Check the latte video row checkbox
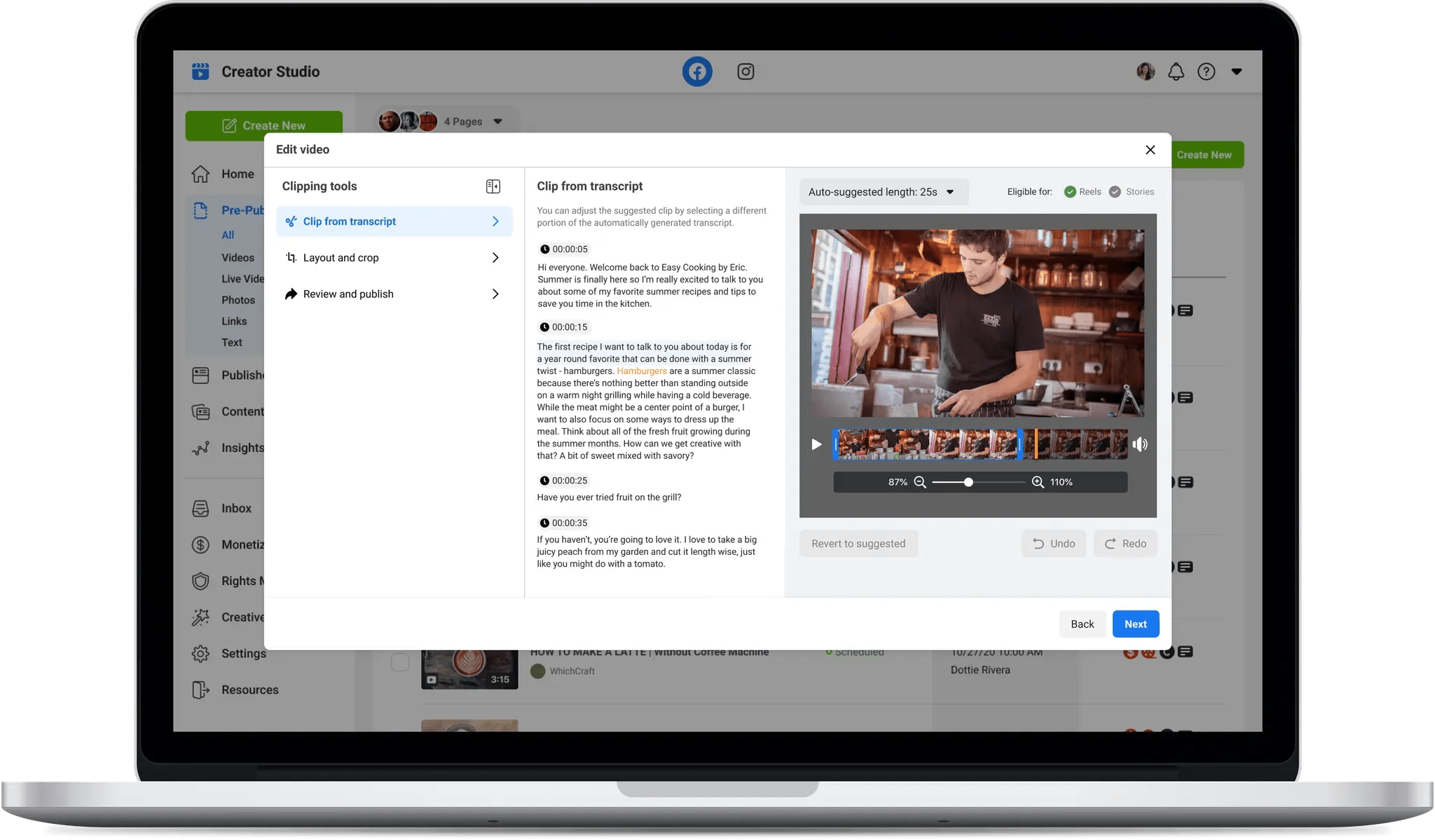This screenshot has height=840, width=1435. click(x=400, y=661)
